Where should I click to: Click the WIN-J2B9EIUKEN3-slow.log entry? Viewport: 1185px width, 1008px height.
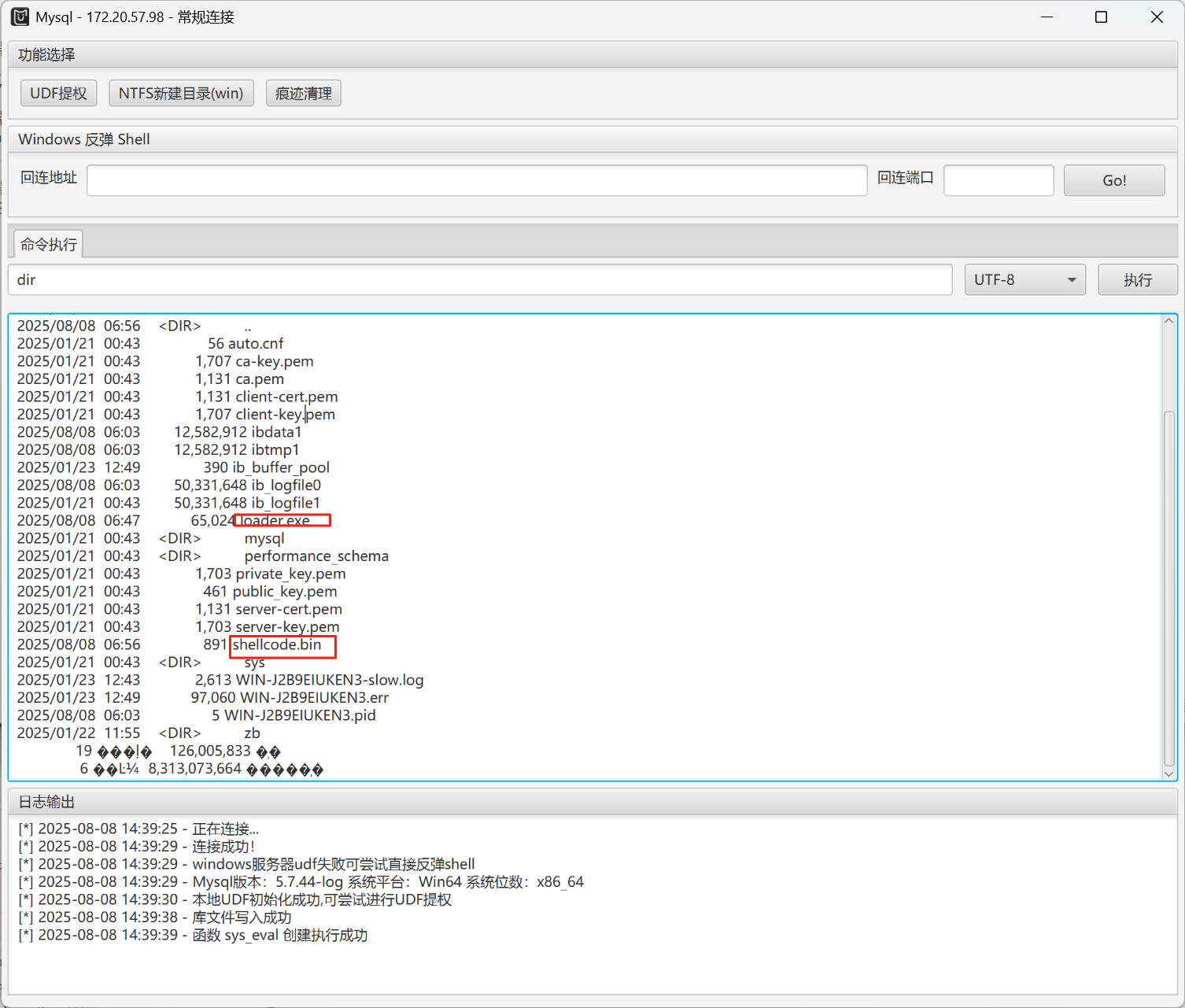click(330, 680)
